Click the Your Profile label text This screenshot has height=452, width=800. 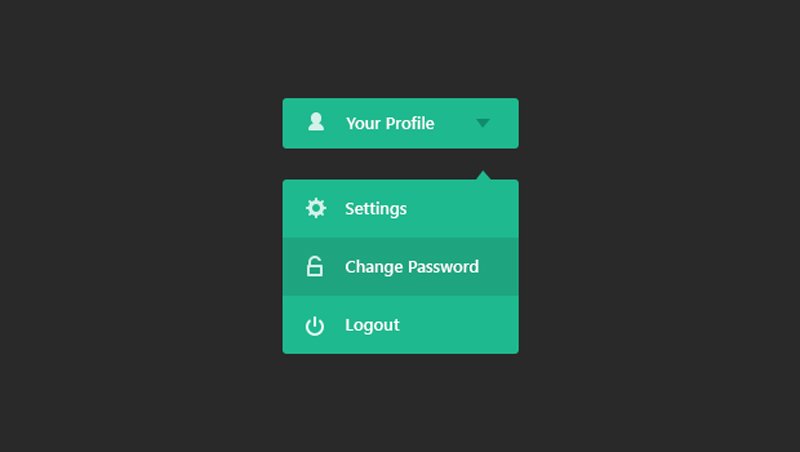click(x=390, y=123)
